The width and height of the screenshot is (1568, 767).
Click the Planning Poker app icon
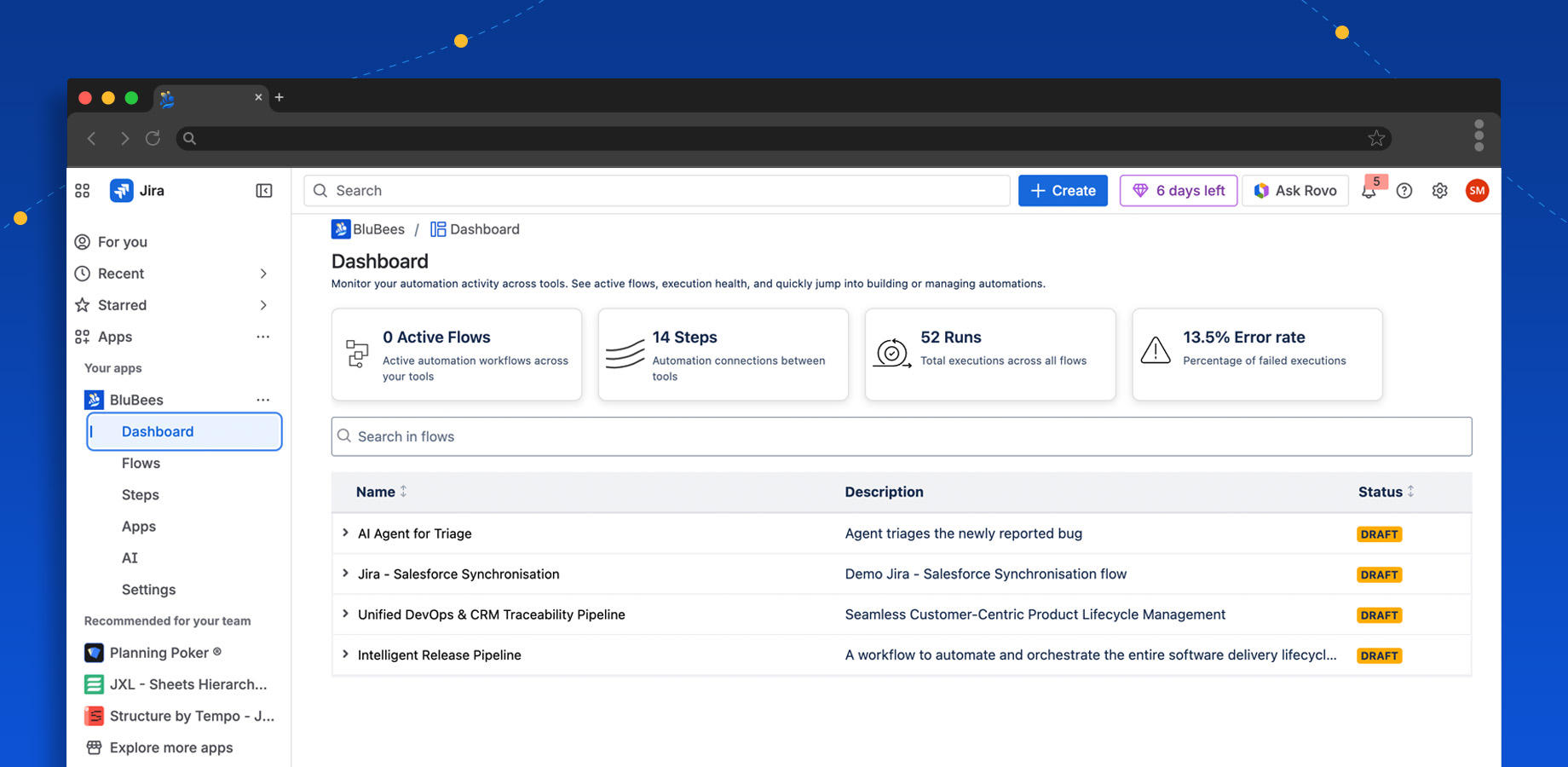(94, 653)
